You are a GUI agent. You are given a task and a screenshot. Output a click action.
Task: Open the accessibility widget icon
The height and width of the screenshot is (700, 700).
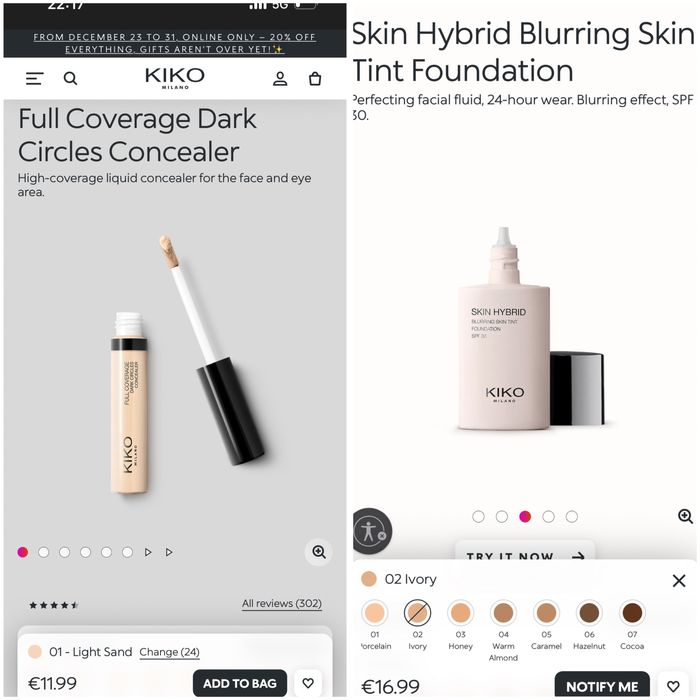coord(370,532)
